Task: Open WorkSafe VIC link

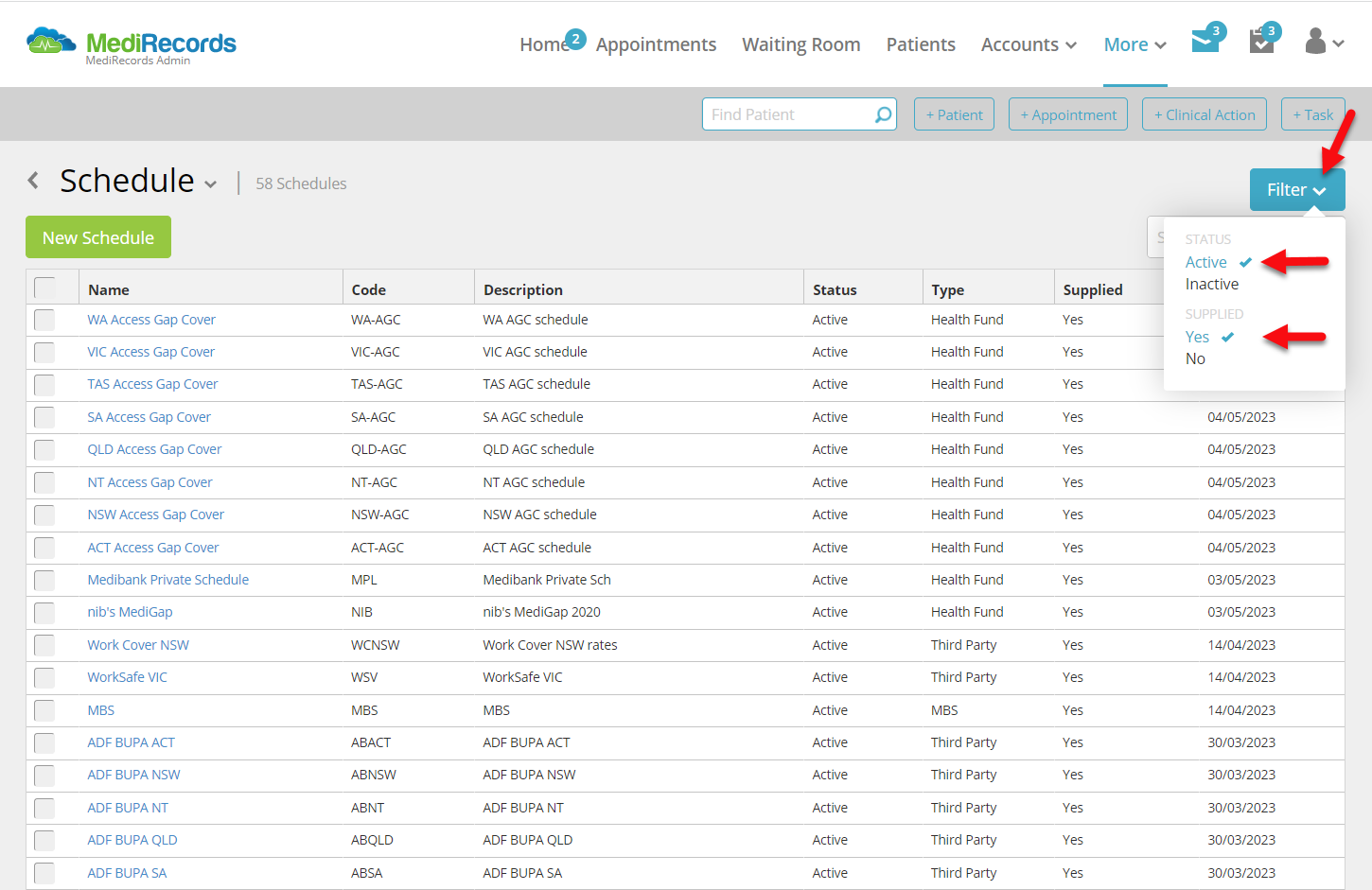Action: (127, 677)
